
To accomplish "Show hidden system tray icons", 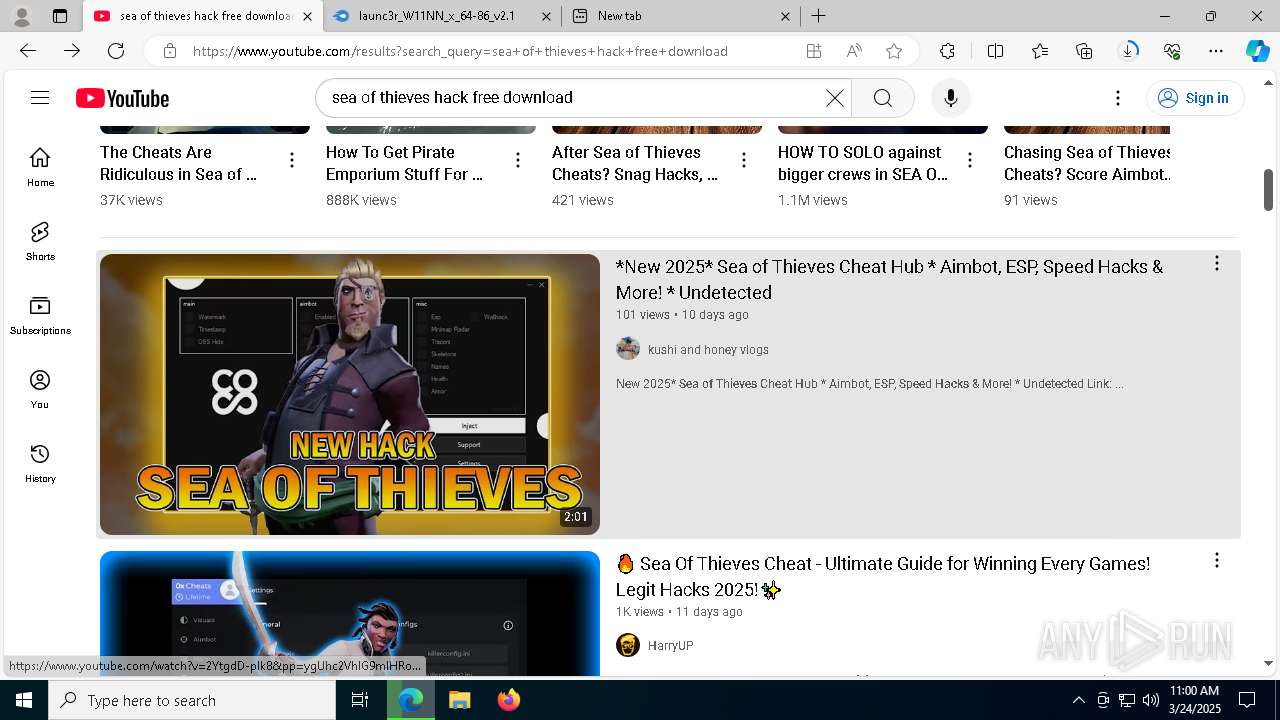I will (x=1078, y=700).
